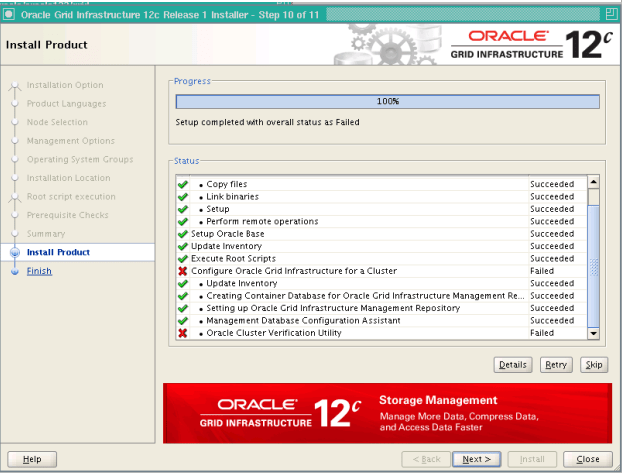The width and height of the screenshot is (622, 473).
Task: Click the status list scrollbar thumb
Action: [593, 266]
